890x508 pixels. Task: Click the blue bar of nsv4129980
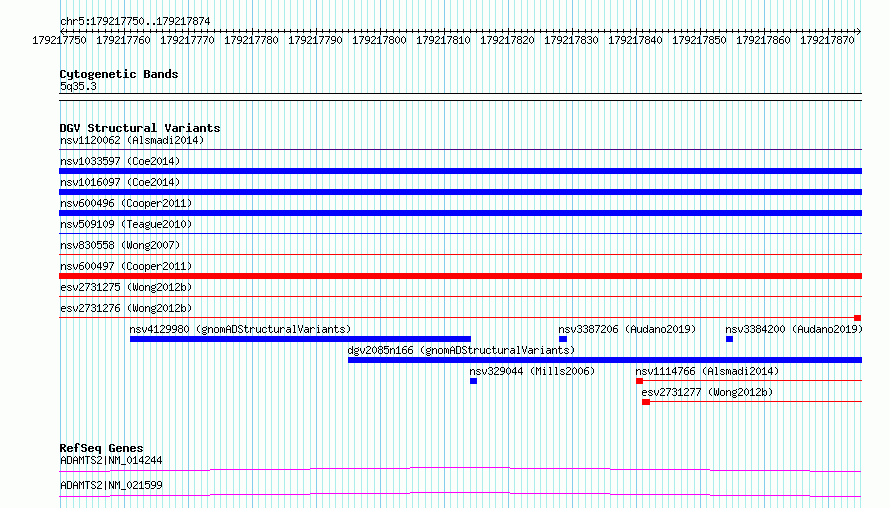click(x=300, y=339)
